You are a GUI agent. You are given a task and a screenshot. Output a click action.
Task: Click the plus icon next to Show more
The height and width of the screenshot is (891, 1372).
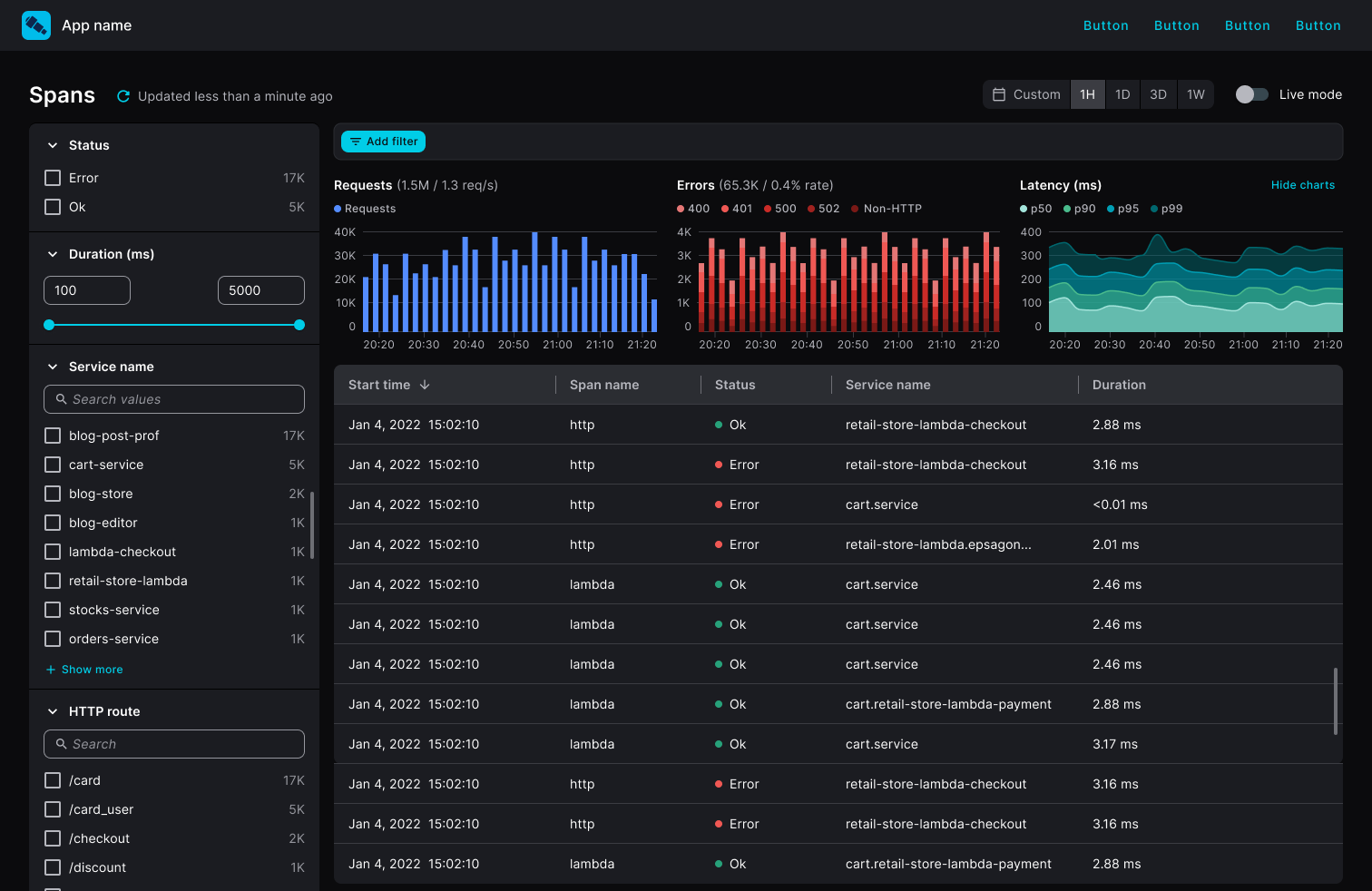pyautogui.click(x=50, y=669)
